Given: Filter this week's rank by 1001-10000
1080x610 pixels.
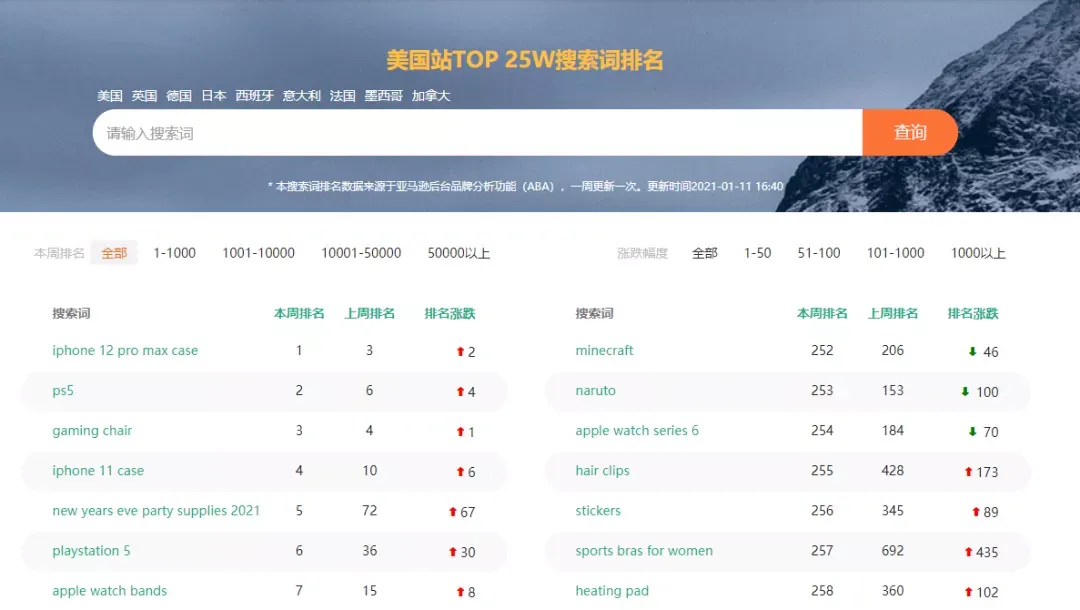Looking at the screenshot, I should click(258, 253).
